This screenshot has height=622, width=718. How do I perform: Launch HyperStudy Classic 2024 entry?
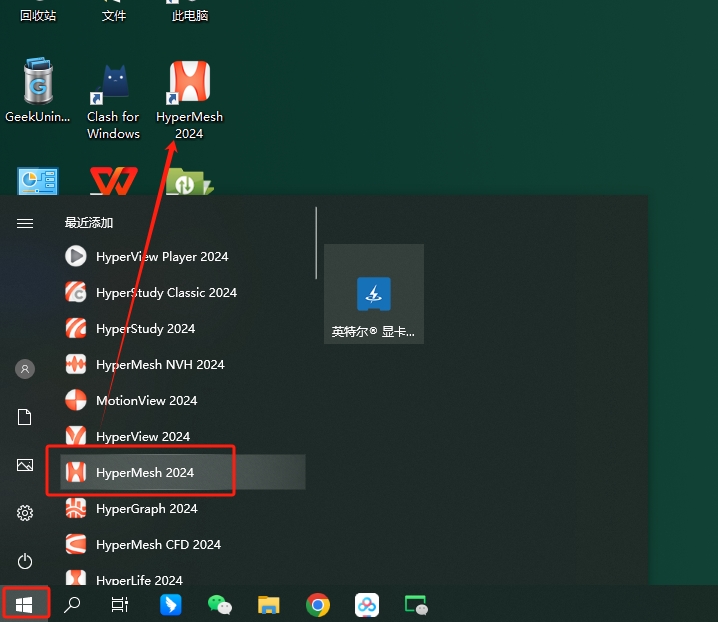[166, 292]
